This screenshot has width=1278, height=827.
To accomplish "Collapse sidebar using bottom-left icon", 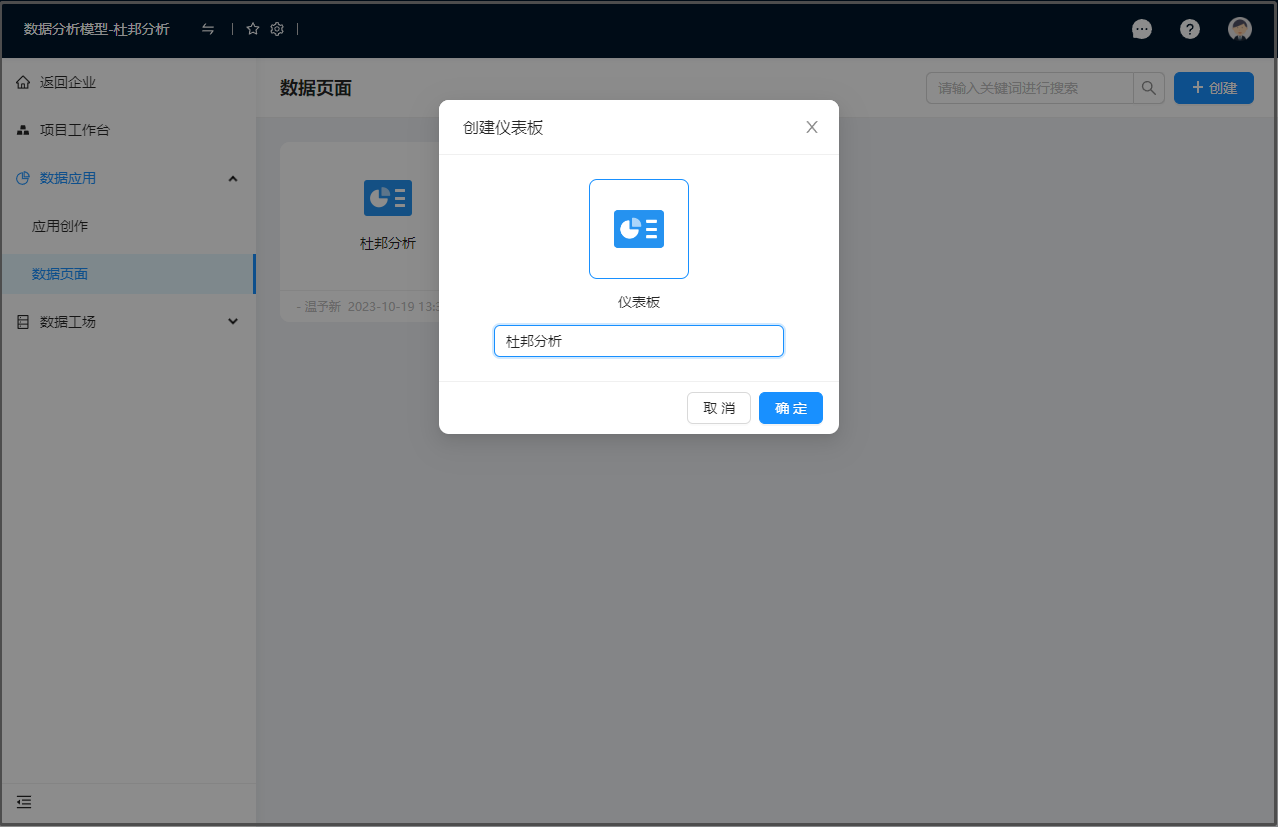I will point(24,802).
